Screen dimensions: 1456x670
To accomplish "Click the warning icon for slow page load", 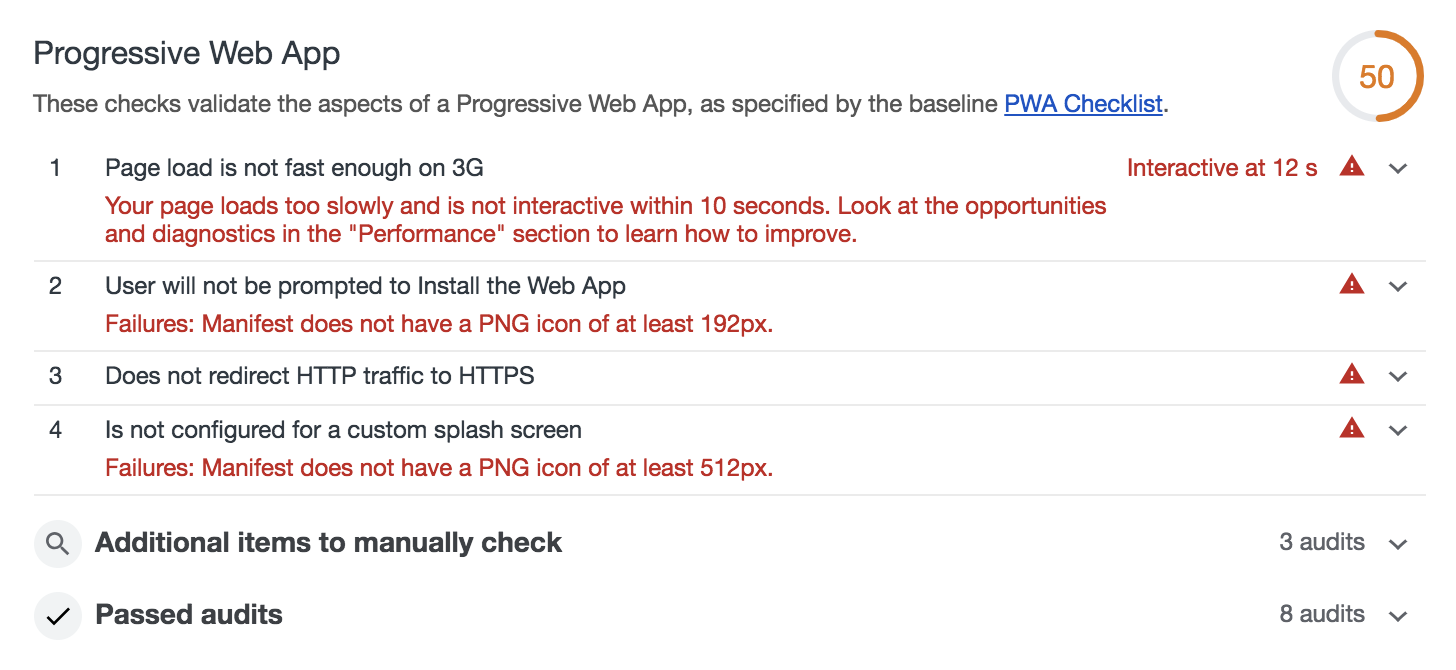I will click(x=1351, y=167).
